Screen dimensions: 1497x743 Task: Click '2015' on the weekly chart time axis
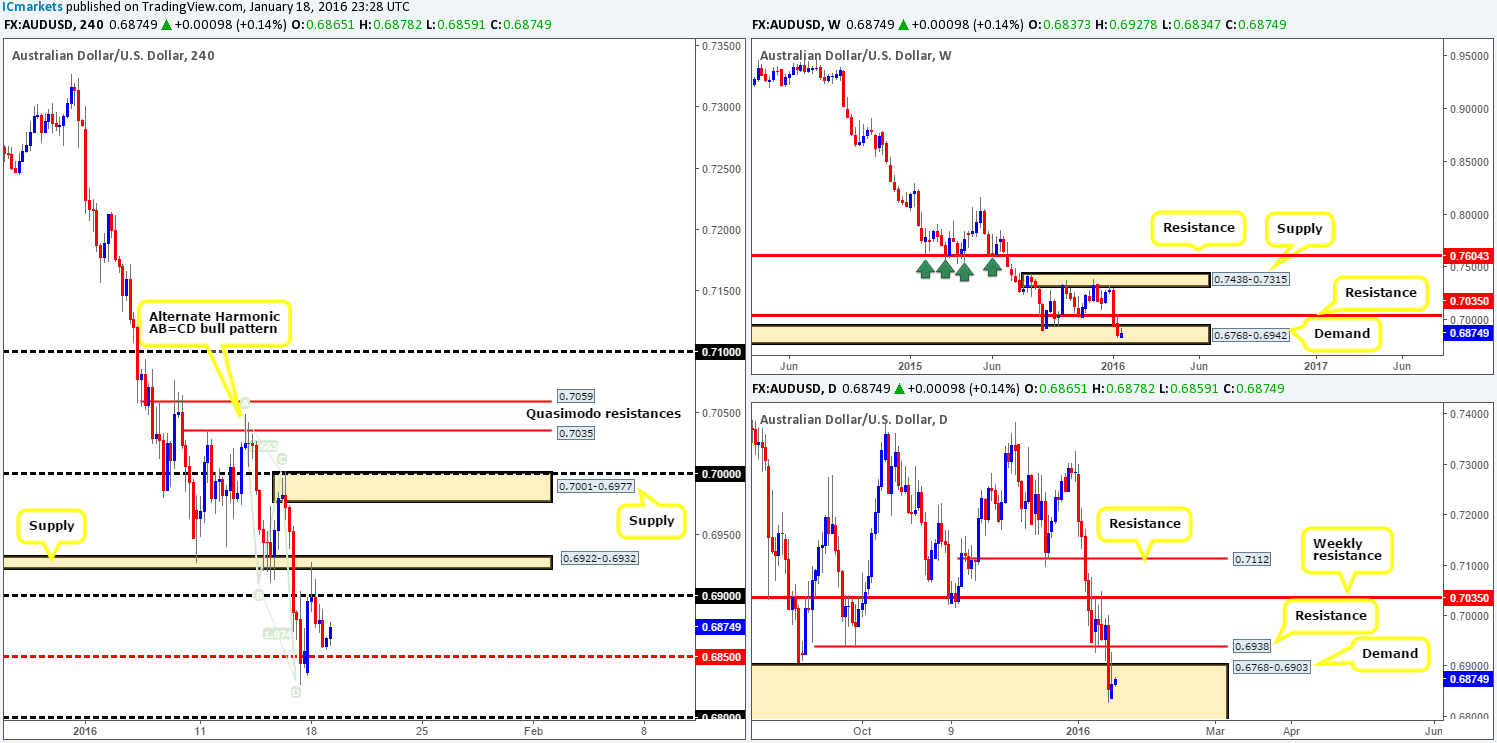(908, 366)
